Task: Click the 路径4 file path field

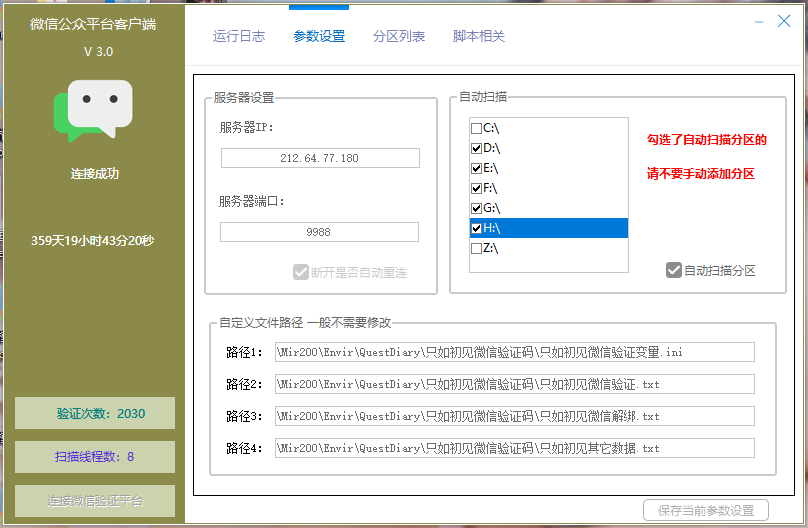Action: [x=514, y=448]
